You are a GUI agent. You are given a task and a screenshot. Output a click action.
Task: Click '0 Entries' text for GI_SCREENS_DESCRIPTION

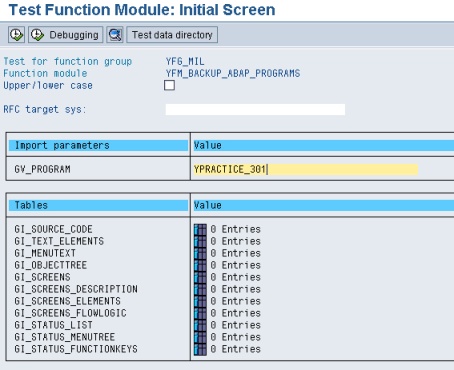pos(235,289)
